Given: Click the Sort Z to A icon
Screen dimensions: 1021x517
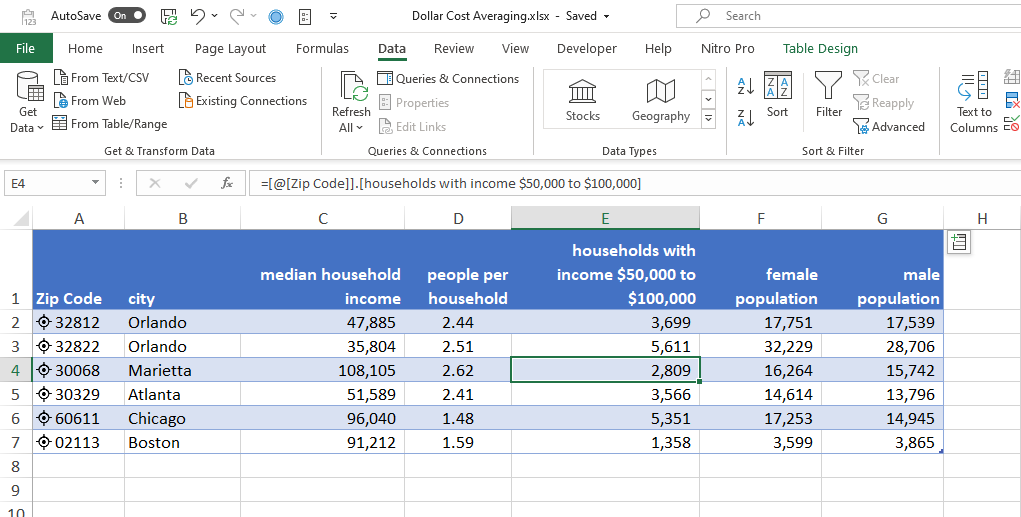Looking at the screenshot, I should point(745,118).
